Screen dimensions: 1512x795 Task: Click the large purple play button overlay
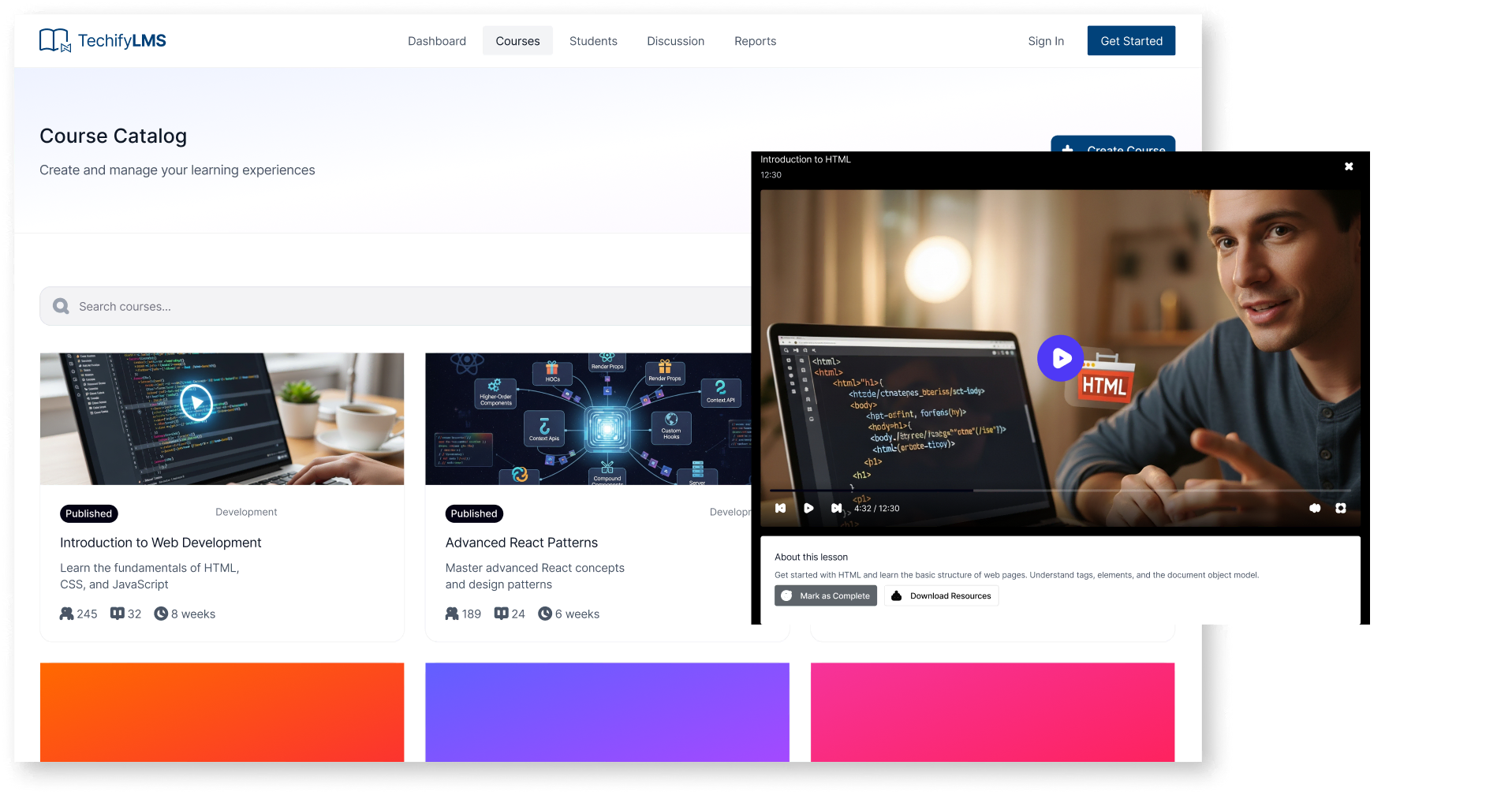(1061, 359)
